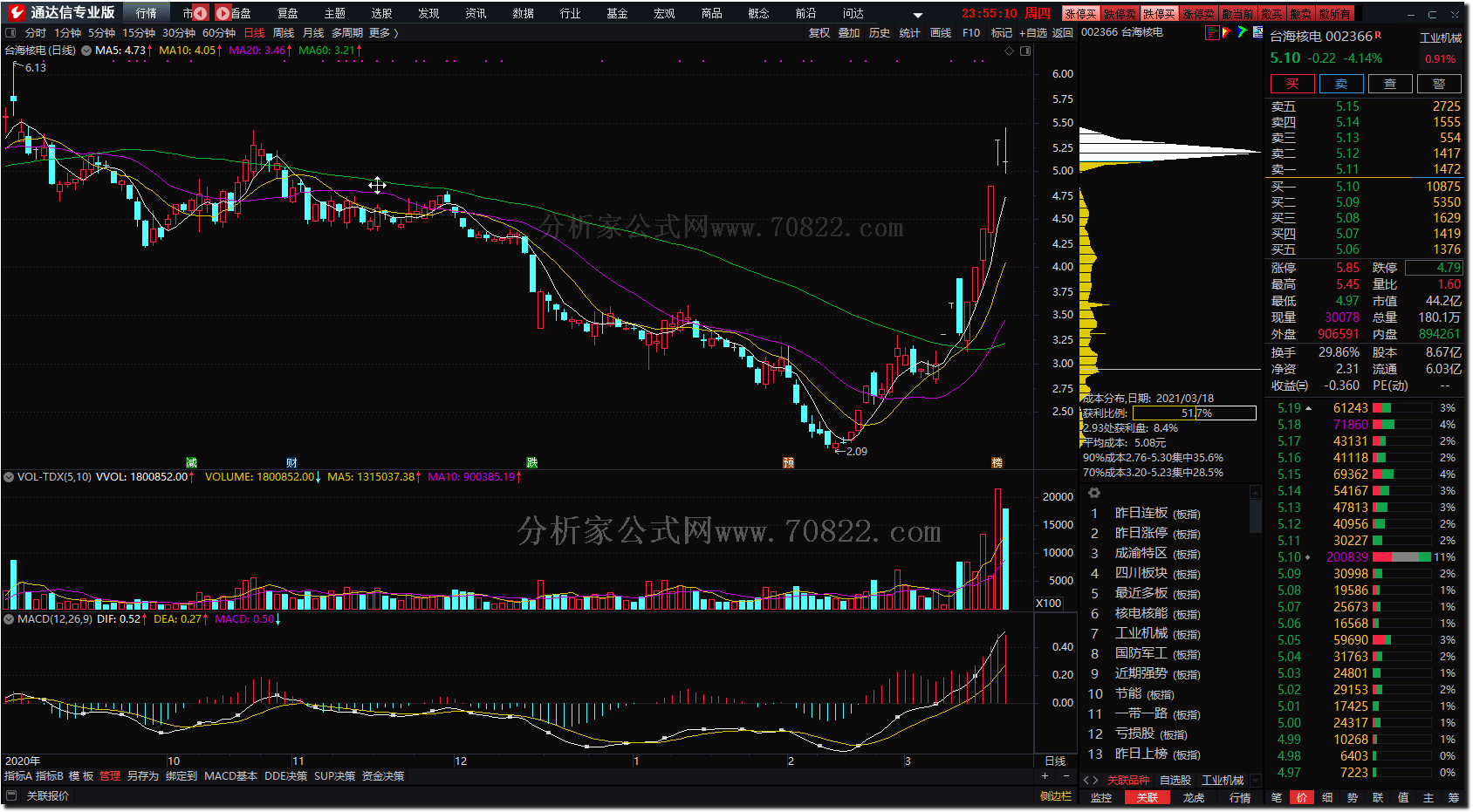Expand the VOL-TDX indicator dropdown
Viewport: 1473px width, 812px height.
point(9,477)
